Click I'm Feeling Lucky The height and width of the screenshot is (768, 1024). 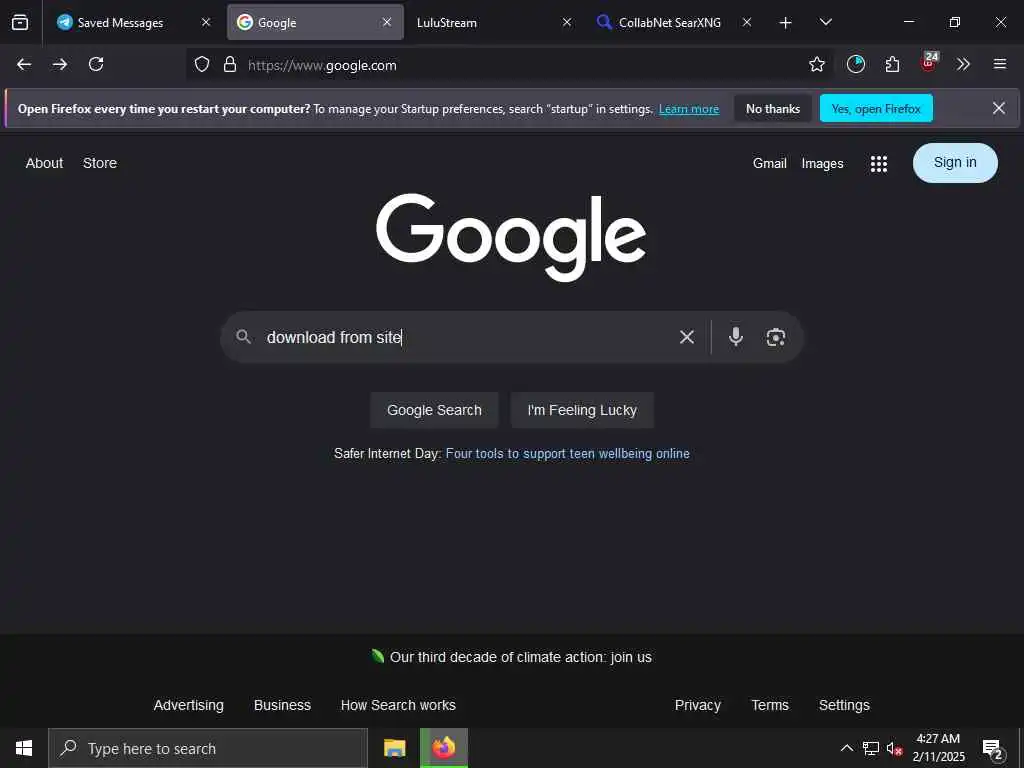(x=582, y=410)
